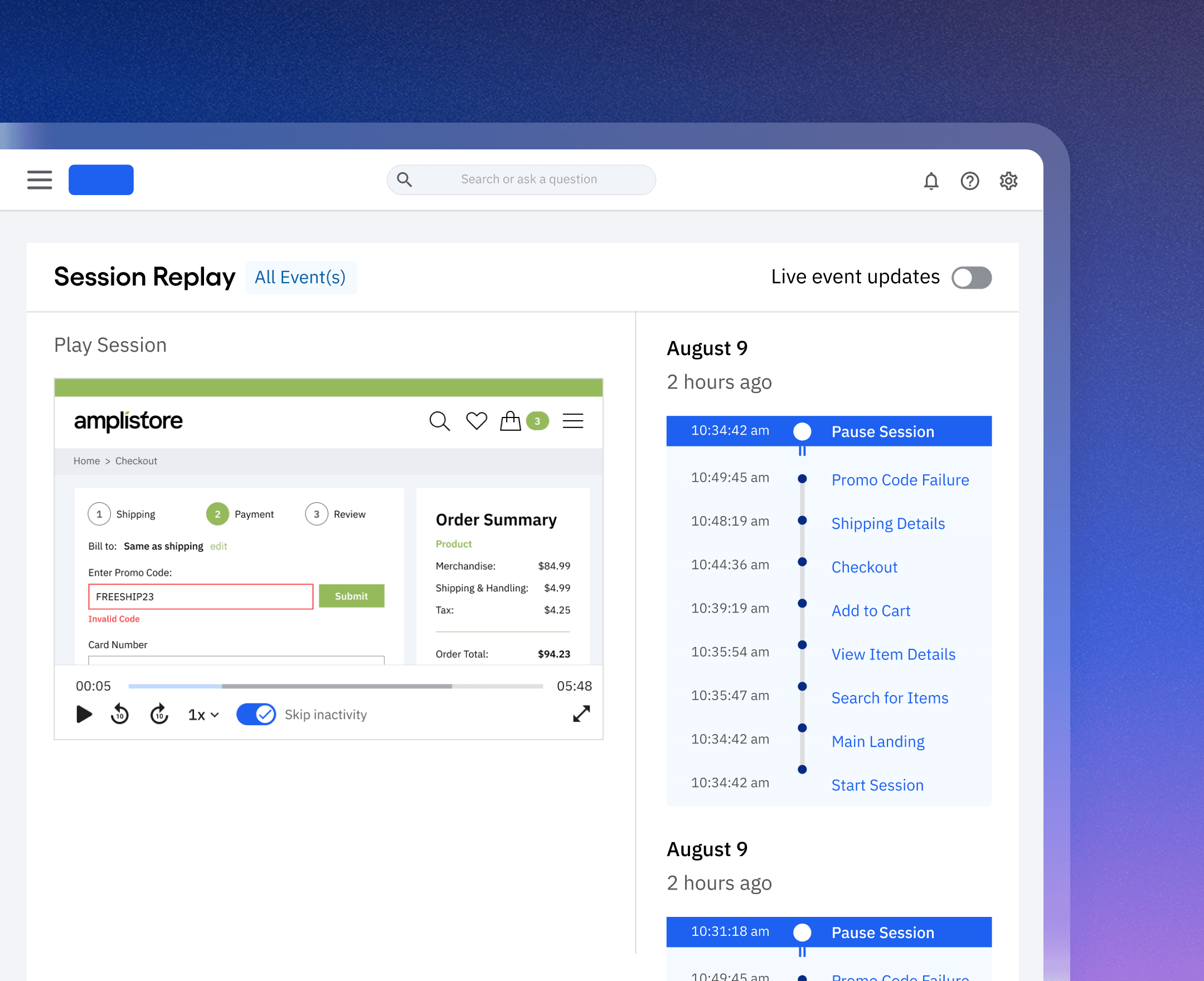This screenshot has height=981, width=1204.
Task: Rewind replay 10 seconds
Action: pos(120,714)
